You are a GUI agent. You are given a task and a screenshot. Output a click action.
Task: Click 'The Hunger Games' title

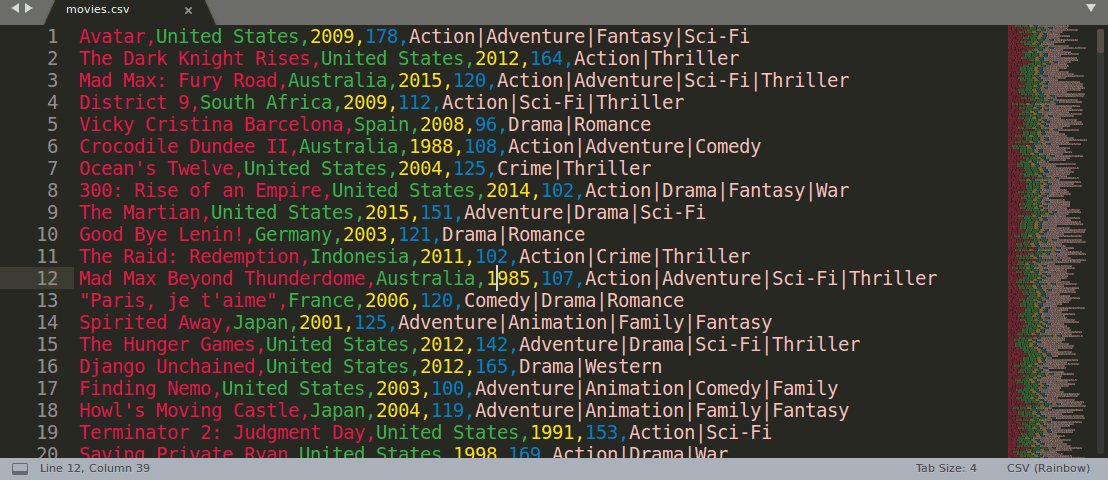click(x=167, y=345)
